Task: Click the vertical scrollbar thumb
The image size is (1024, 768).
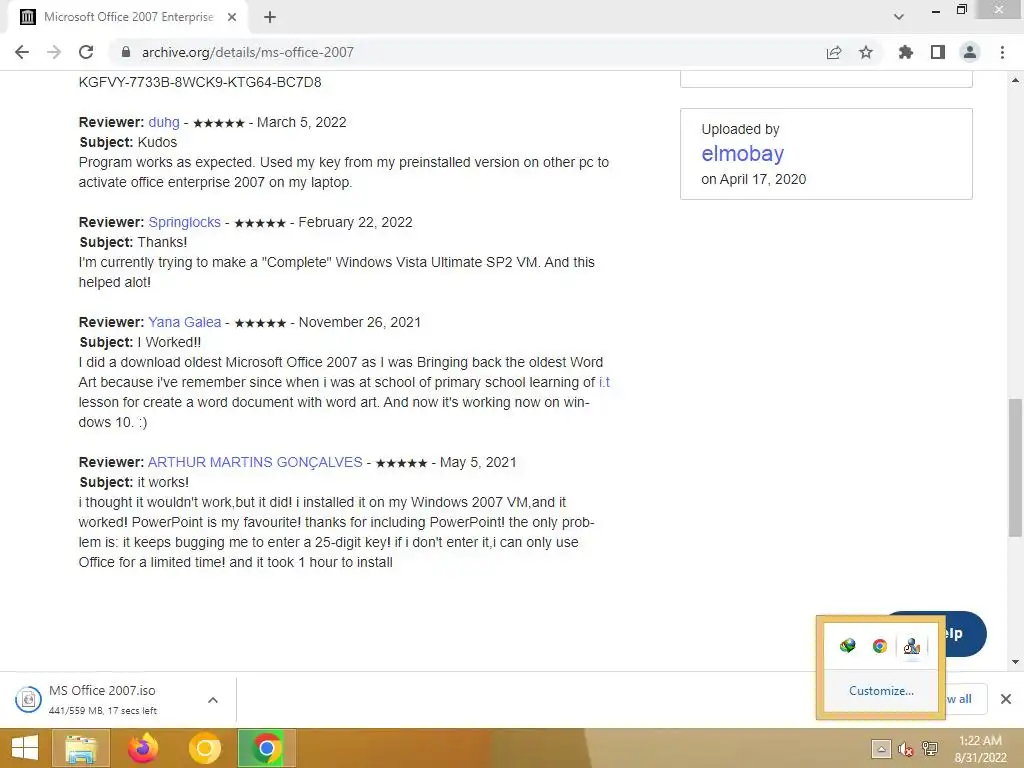Action: (1015, 467)
